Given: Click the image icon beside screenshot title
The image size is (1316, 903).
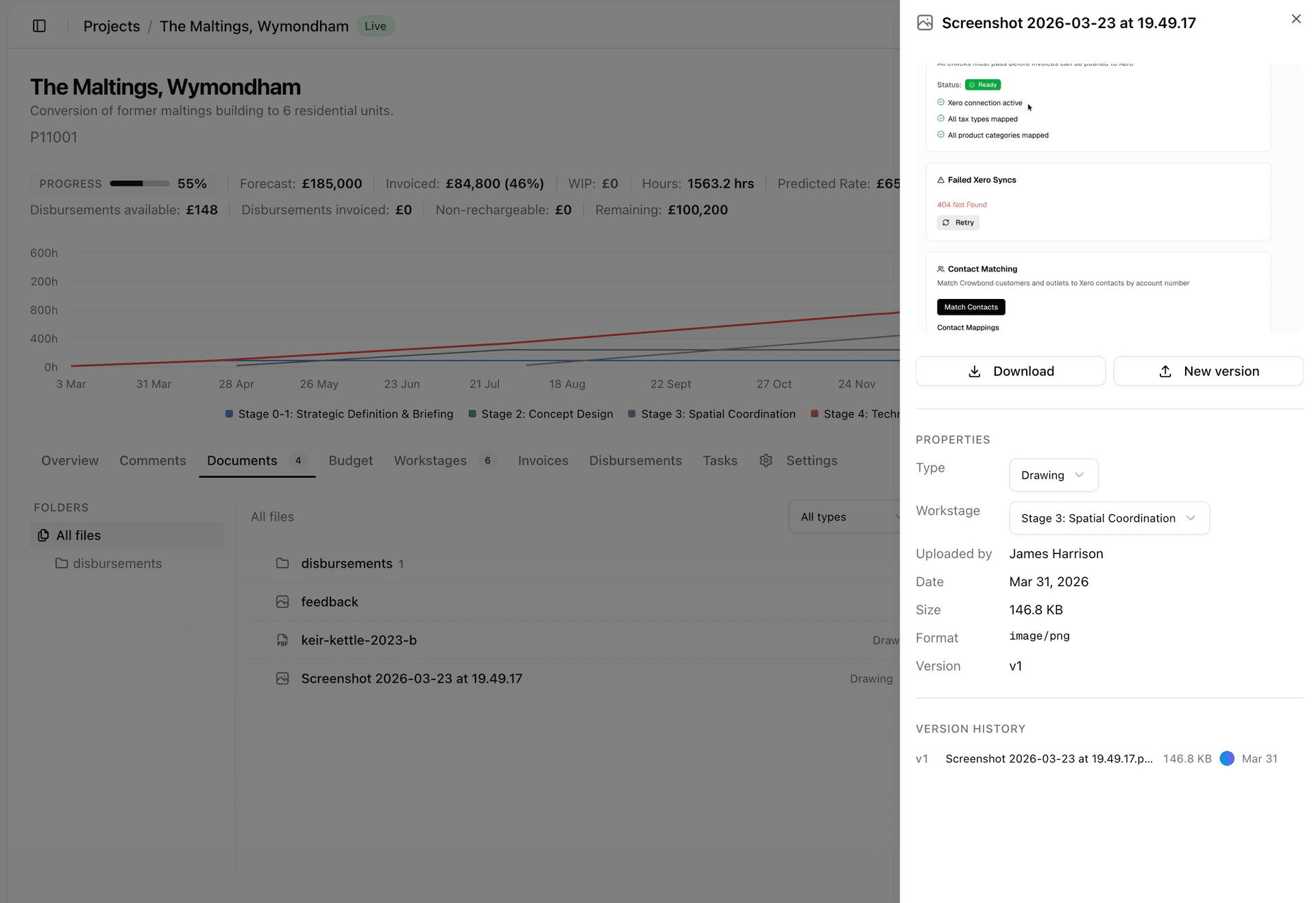Looking at the screenshot, I should (925, 23).
